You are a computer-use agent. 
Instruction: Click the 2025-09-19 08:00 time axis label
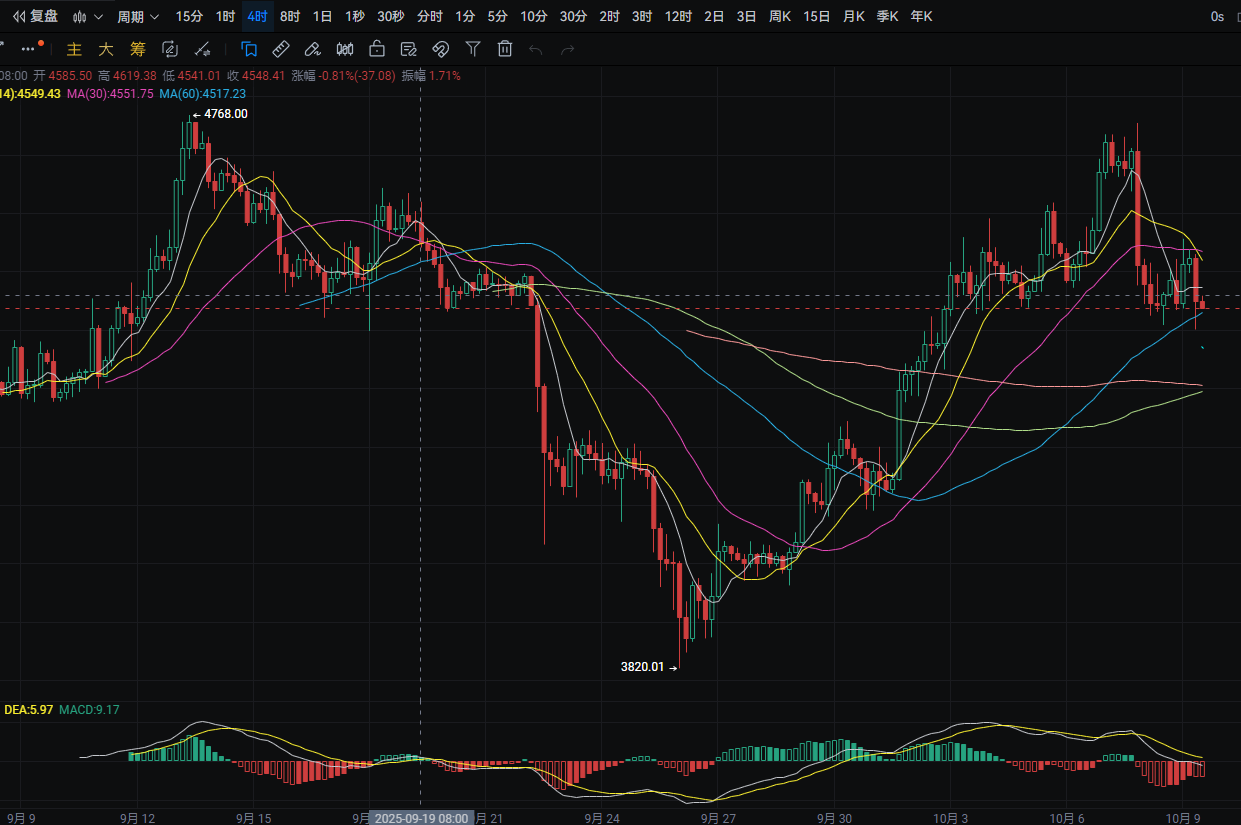[x=421, y=817]
